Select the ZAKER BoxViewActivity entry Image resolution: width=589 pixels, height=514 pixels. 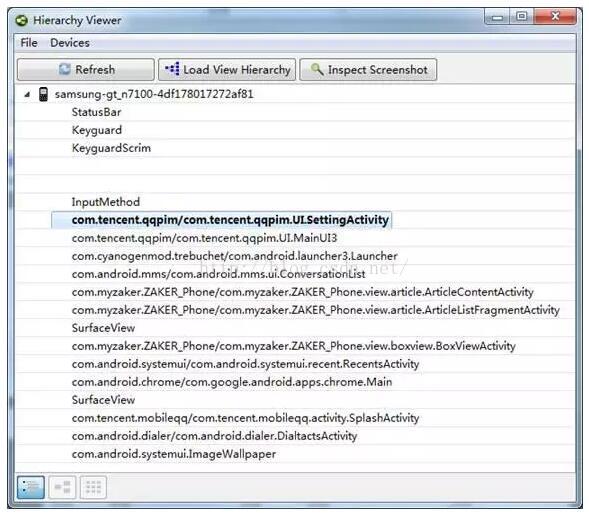(293, 346)
